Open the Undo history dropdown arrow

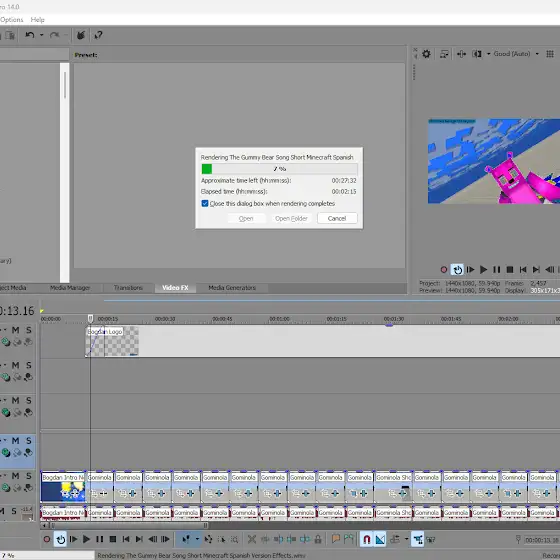(41, 35)
